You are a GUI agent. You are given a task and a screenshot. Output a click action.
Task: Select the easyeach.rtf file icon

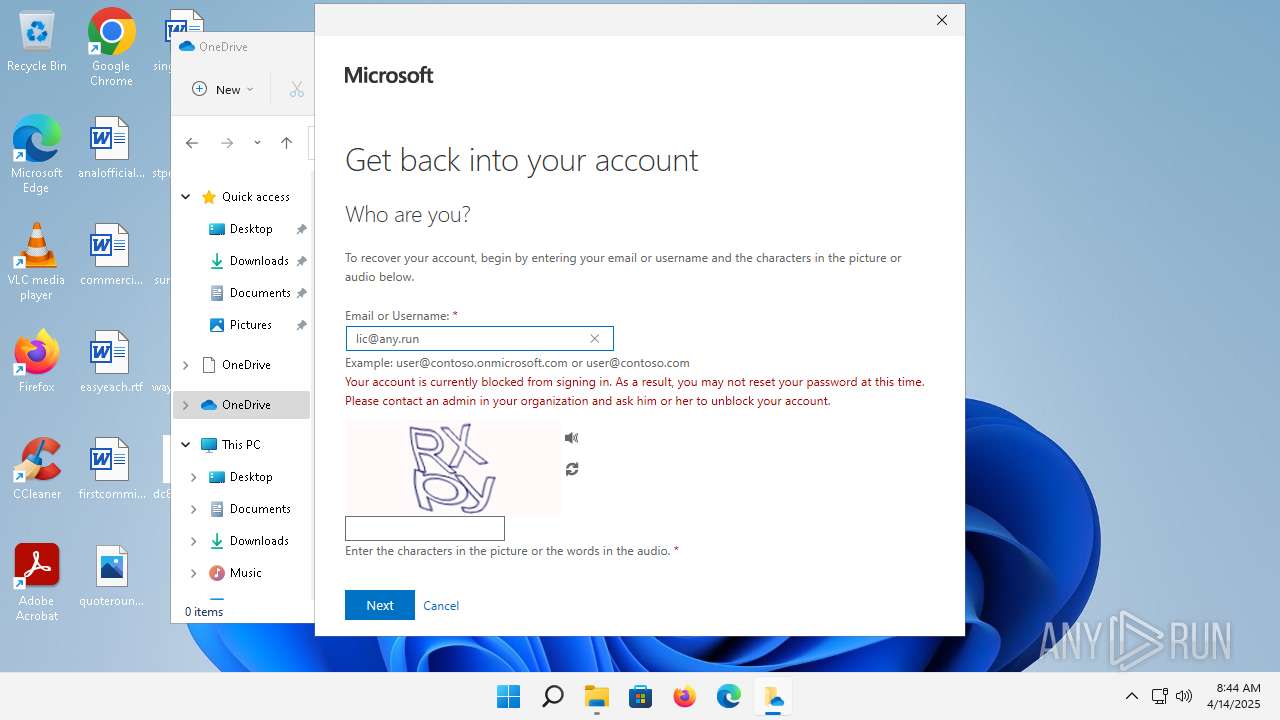click(x=111, y=362)
